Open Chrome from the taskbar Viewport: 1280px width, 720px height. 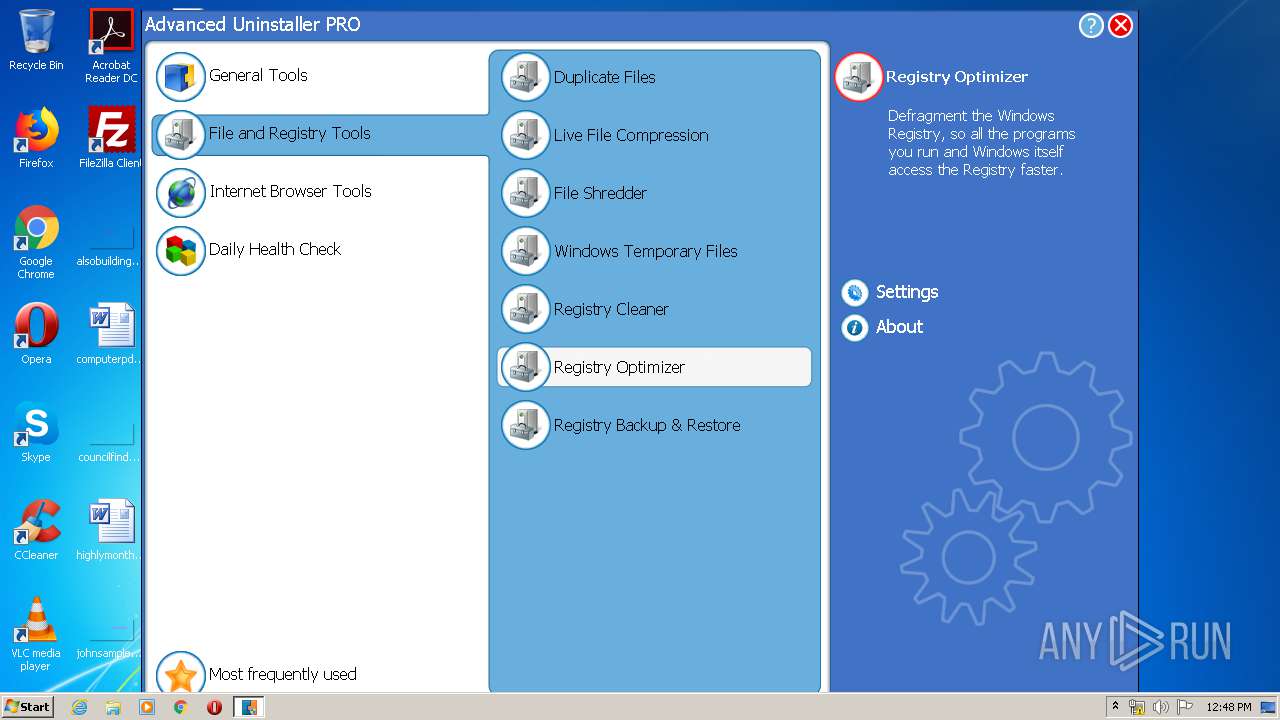(181, 707)
